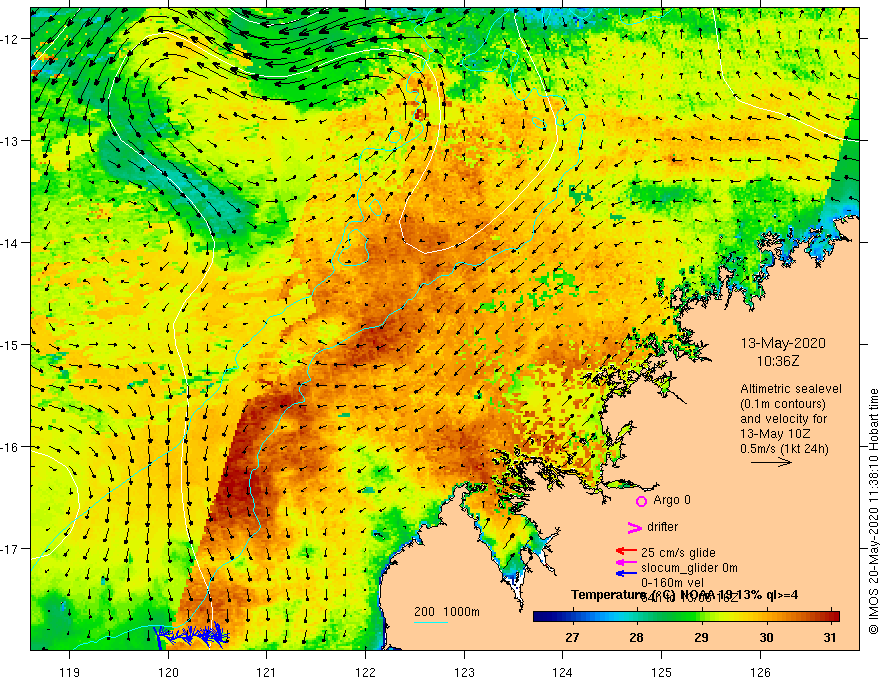Screen dimensions: 880x680
Task: Click the longitude axis label 122
Action: [365, 672]
